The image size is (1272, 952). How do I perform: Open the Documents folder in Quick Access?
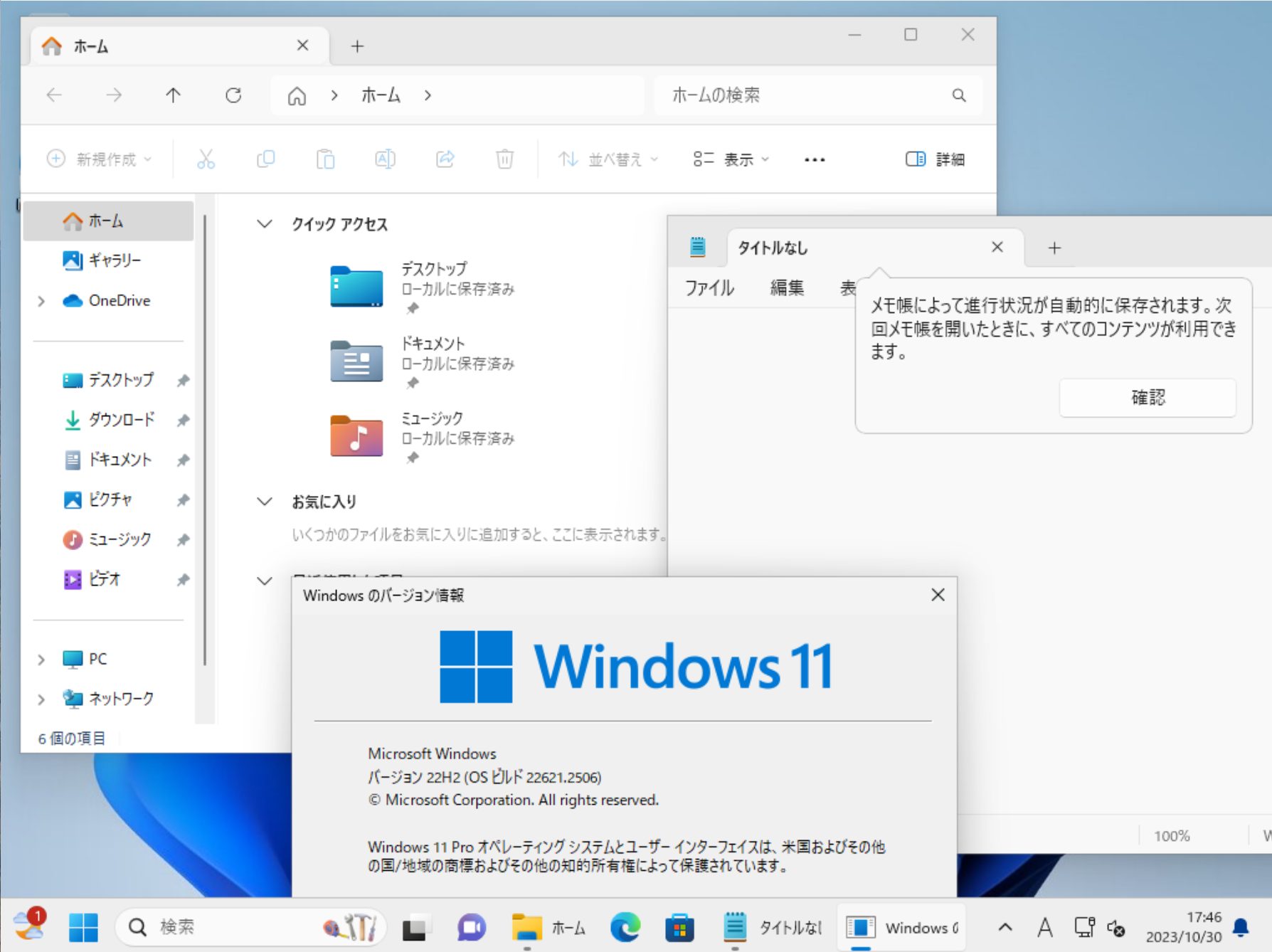point(356,361)
